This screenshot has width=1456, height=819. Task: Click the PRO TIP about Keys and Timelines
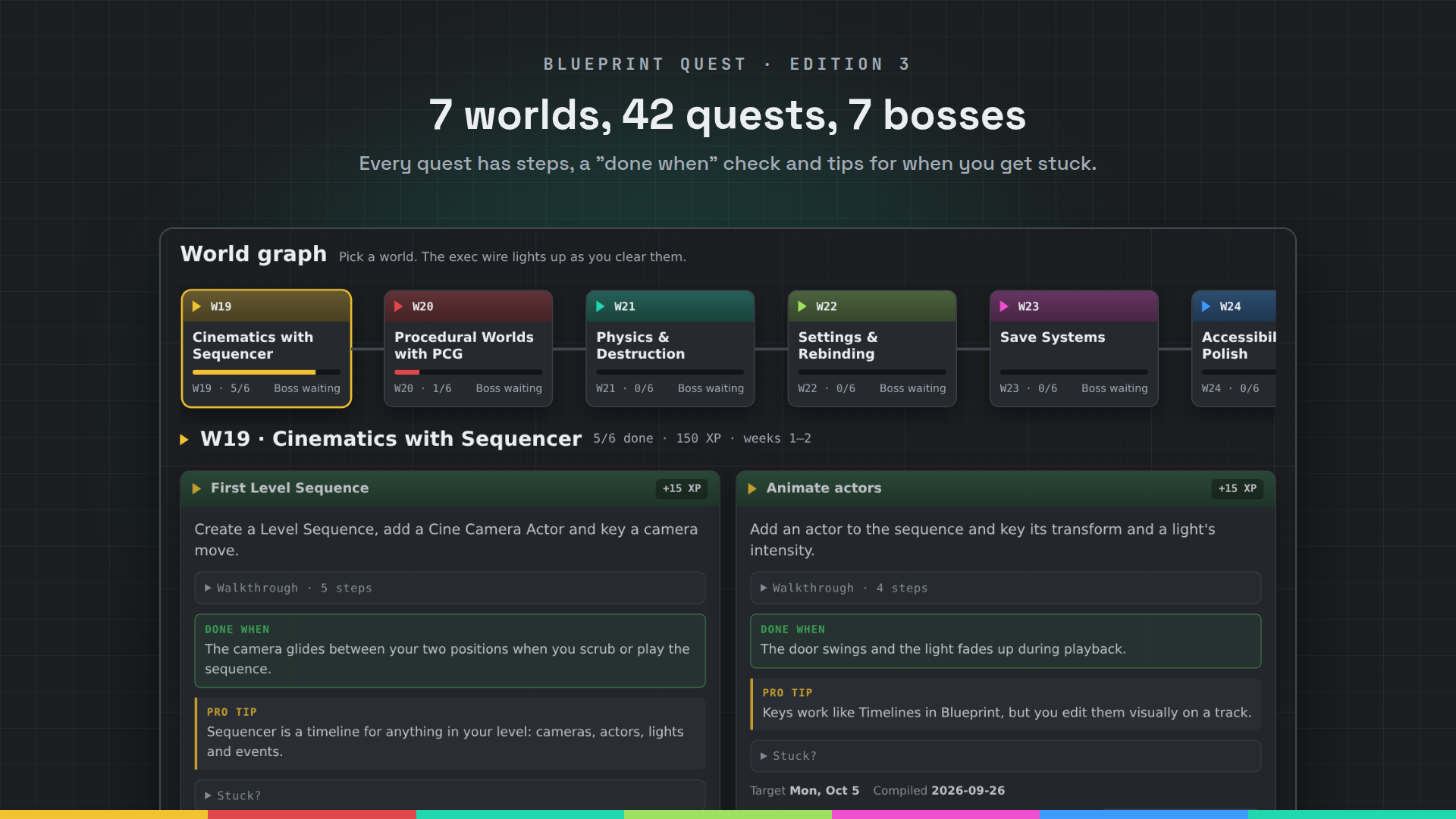tap(1006, 704)
